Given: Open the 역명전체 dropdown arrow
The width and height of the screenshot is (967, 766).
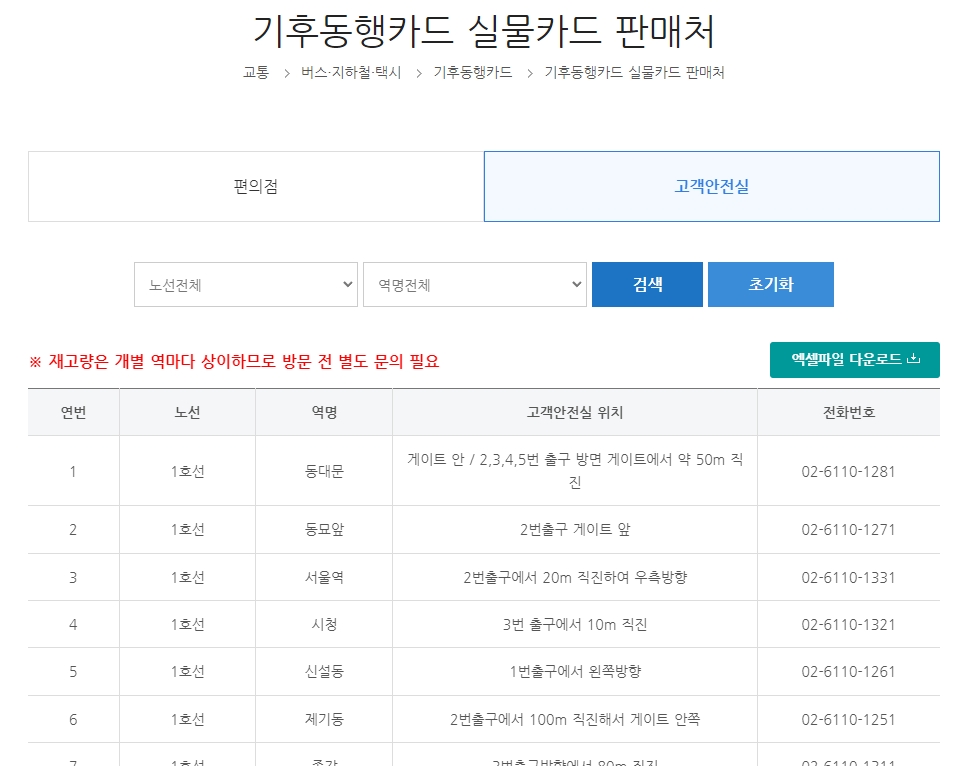Looking at the screenshot, I should 575,284.
